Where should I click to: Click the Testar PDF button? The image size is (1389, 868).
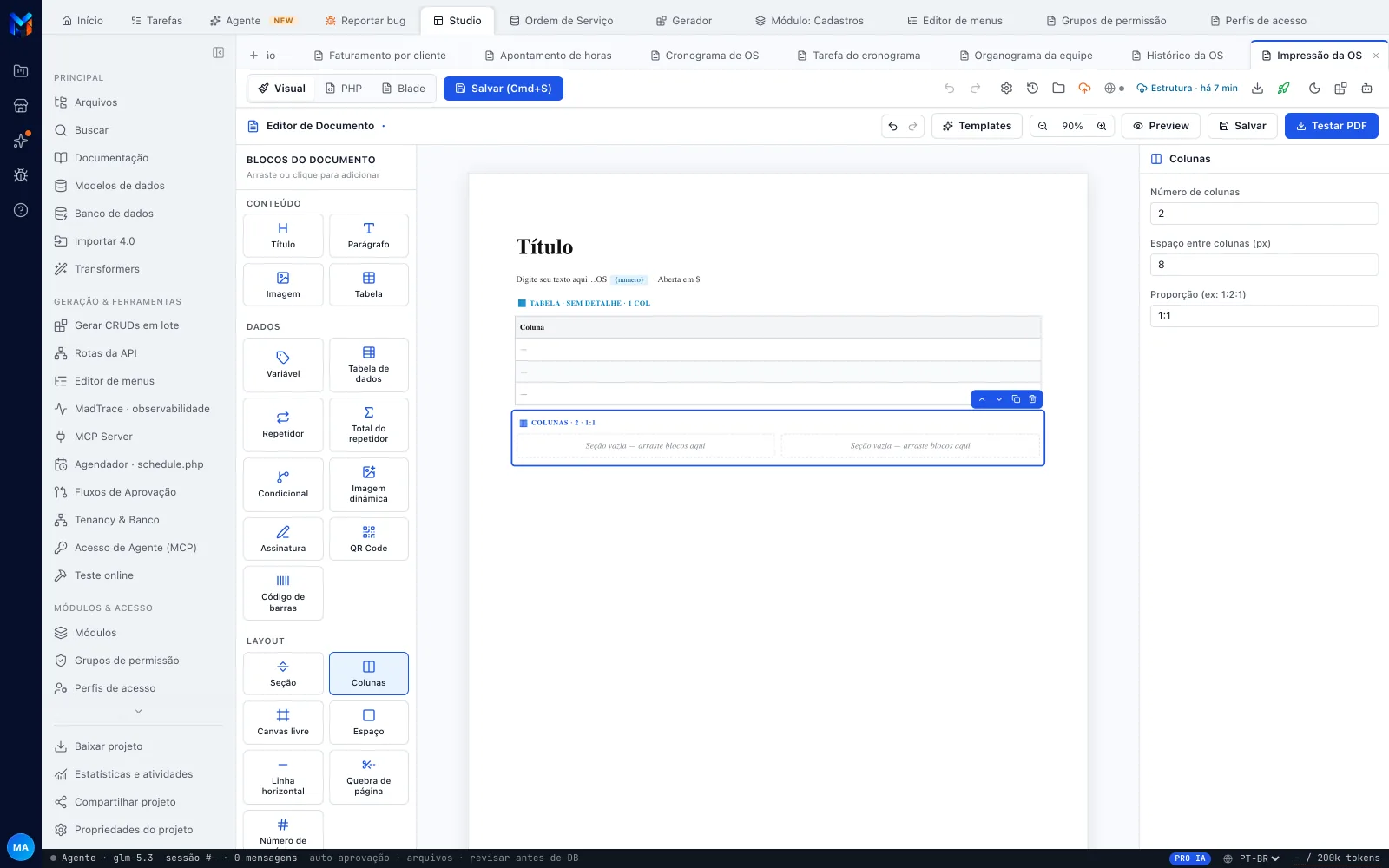click(1332, 126)
